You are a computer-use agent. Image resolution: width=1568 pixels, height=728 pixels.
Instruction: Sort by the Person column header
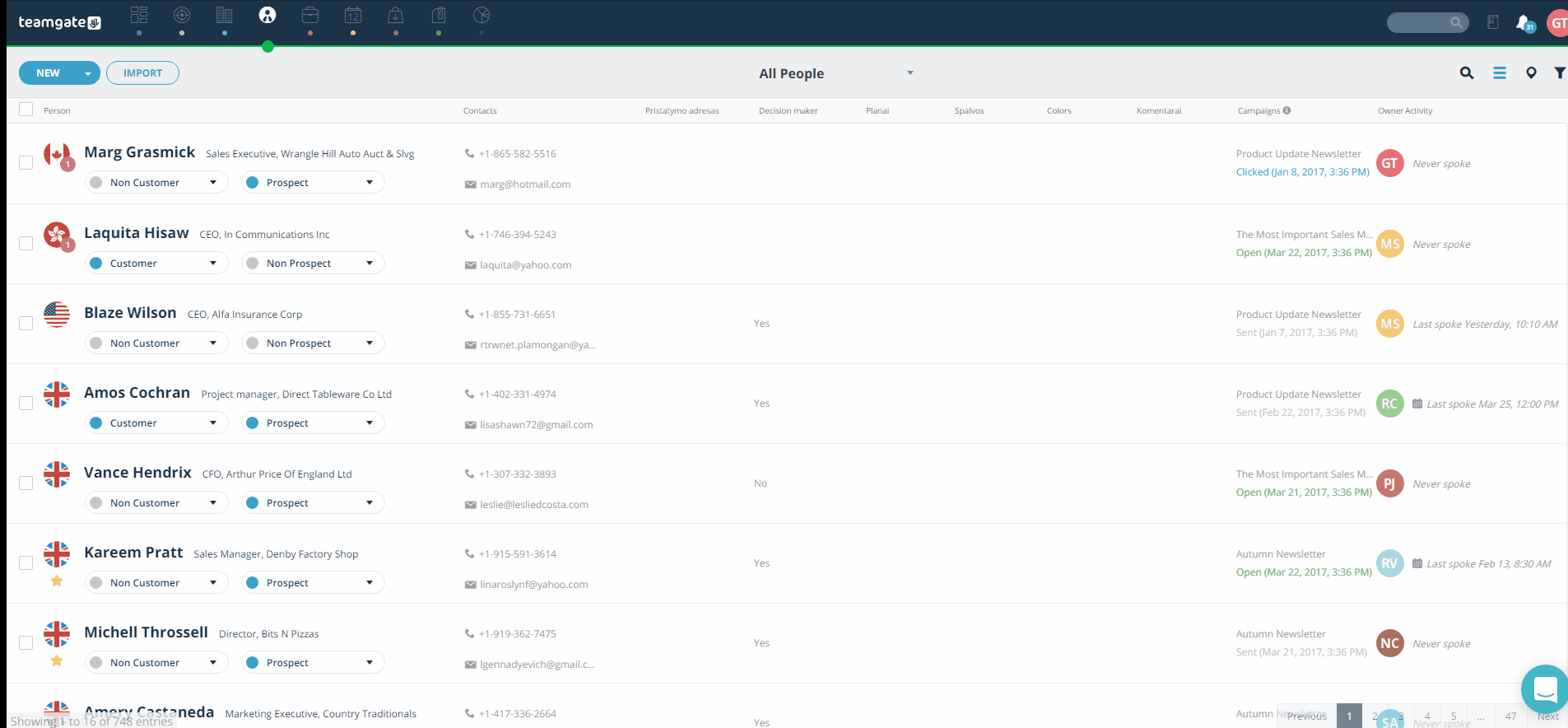[x=57, y=110]
